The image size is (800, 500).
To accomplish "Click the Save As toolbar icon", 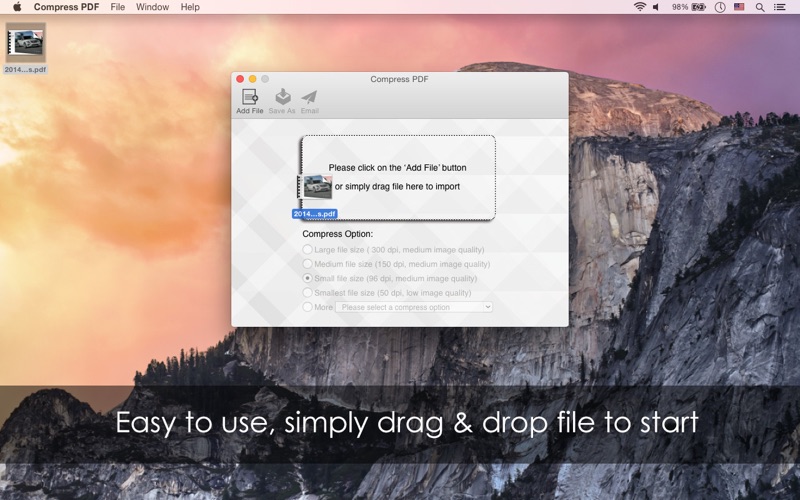I will click(x=282, y=98).
